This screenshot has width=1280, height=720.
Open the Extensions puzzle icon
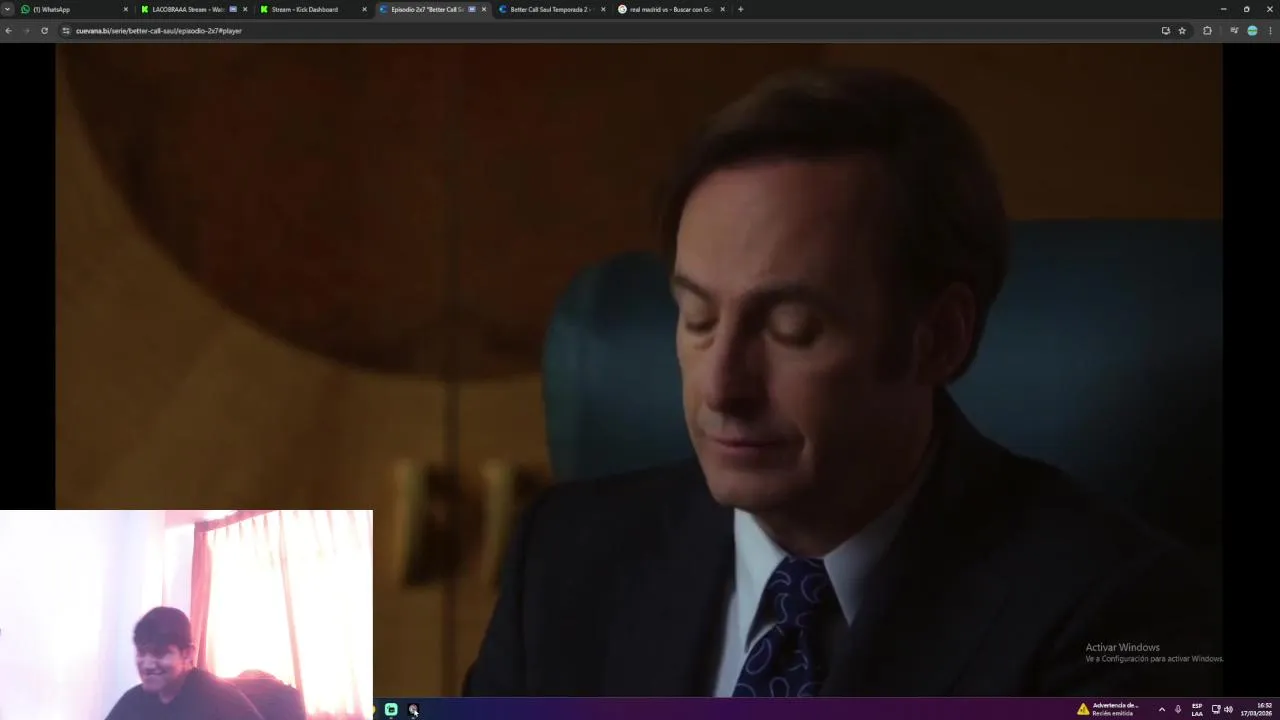point(1207,31)
